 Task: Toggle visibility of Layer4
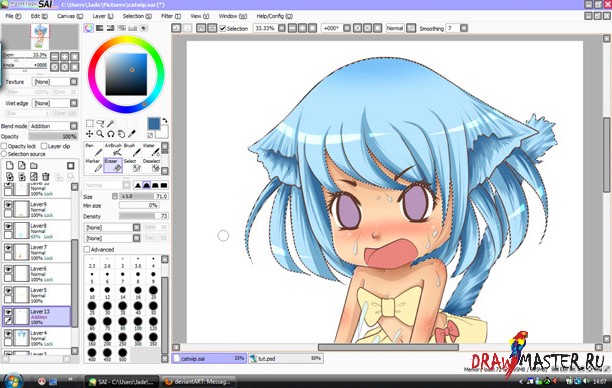[8, 334]
